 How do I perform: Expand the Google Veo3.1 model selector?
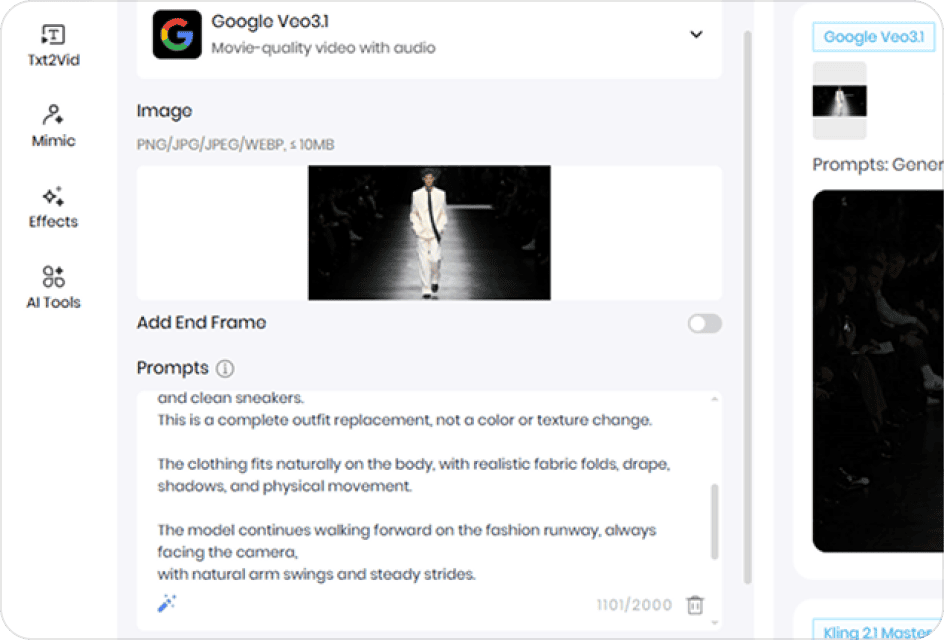pyautogui.click(x=428, y=35)
